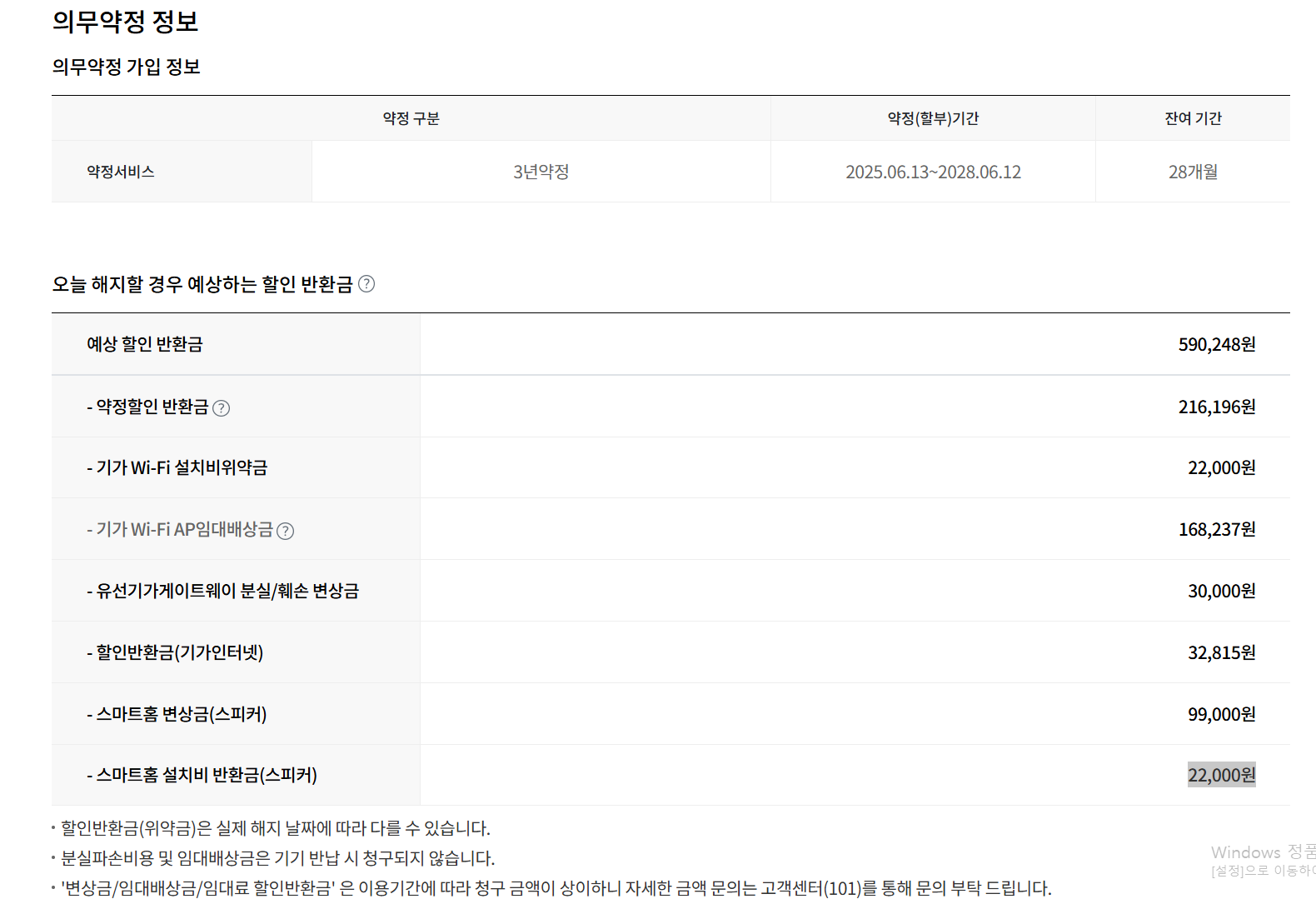Select the 약정서비스 row label
Screen dimensions: 1316x899
(x=121, y=172)
